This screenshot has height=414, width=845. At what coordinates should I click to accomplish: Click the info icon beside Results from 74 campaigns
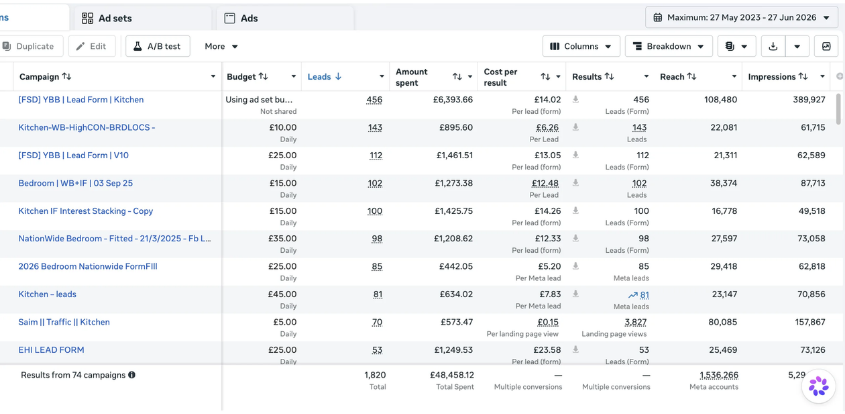point(132,375)
